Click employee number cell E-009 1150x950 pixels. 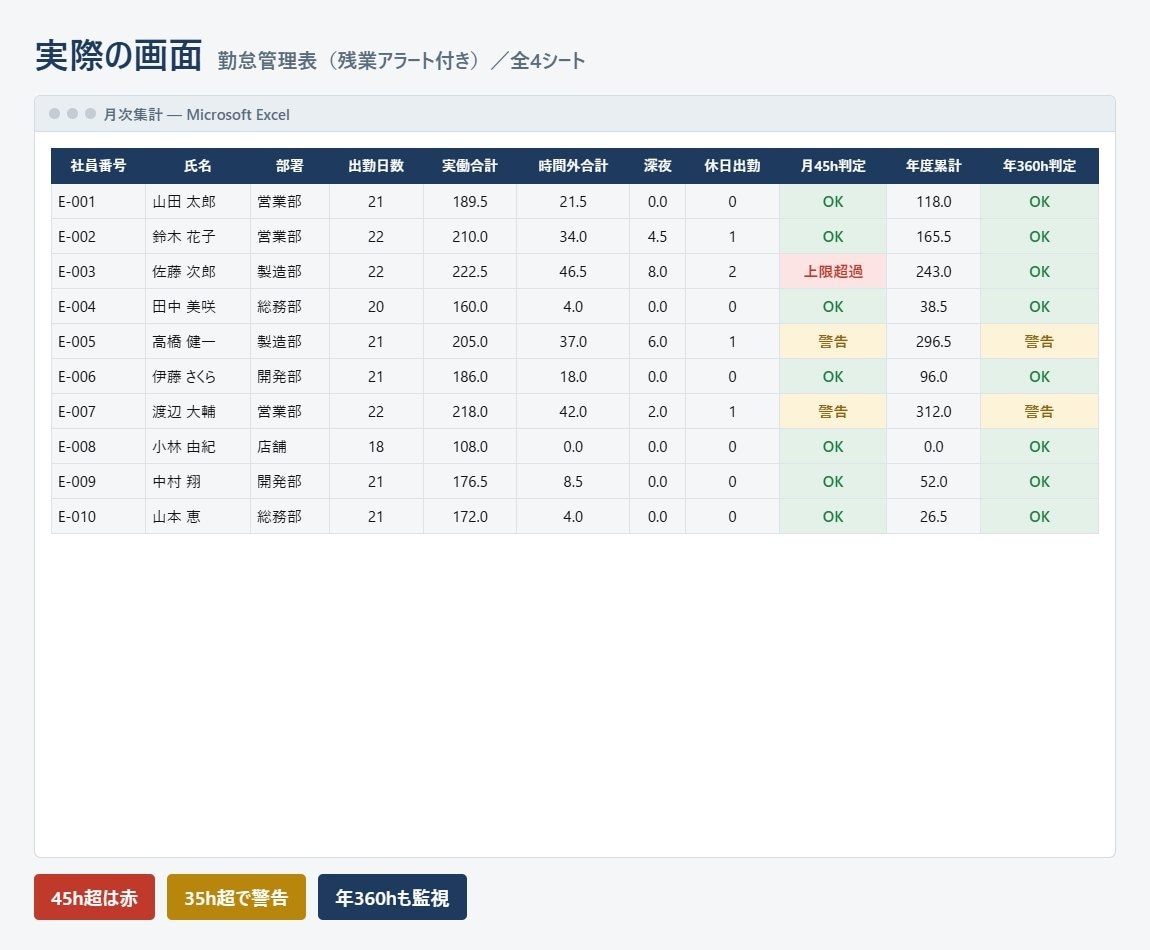[x=98, y=481]
